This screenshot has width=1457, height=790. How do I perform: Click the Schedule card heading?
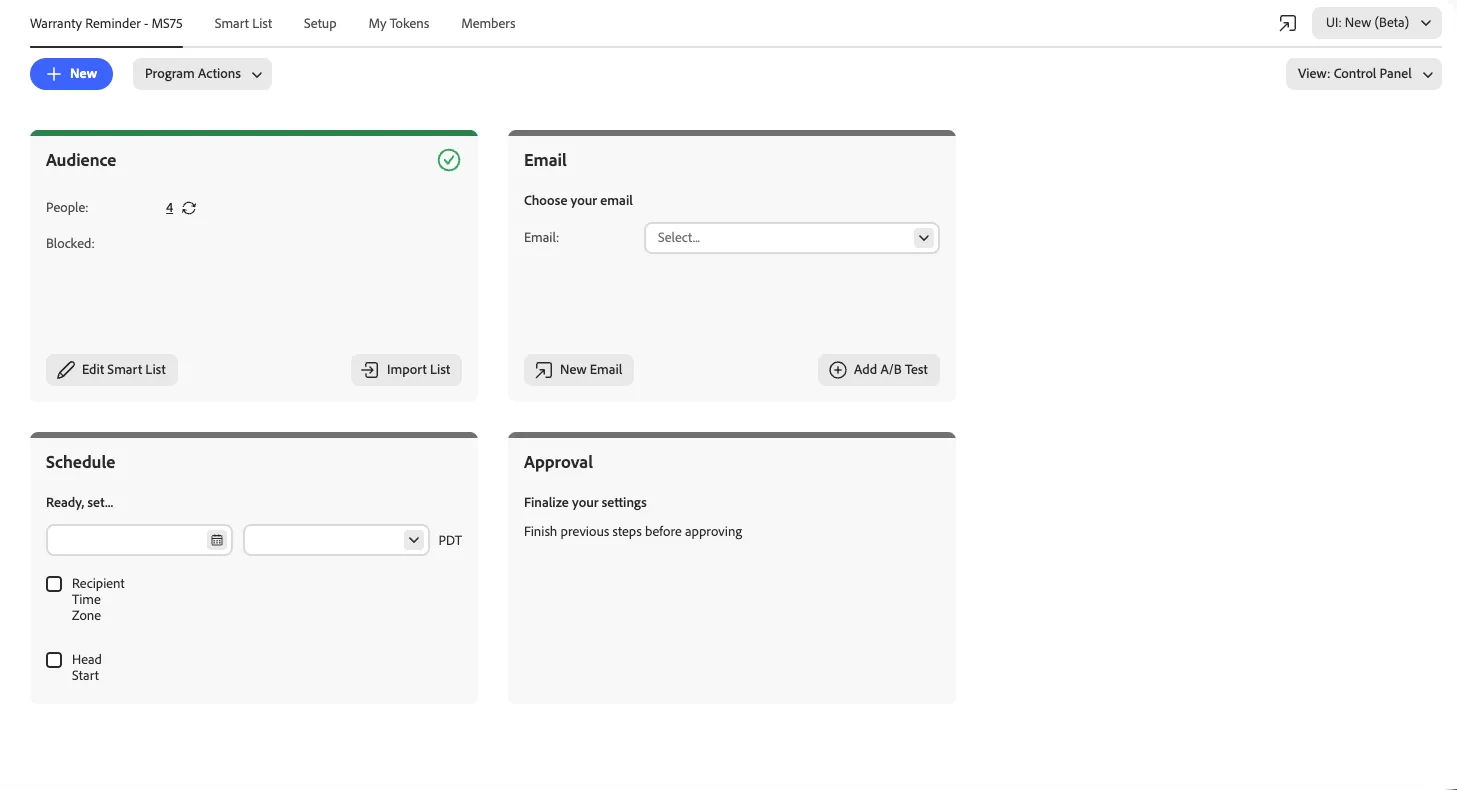pyautogui.click(x=80, y=462)
